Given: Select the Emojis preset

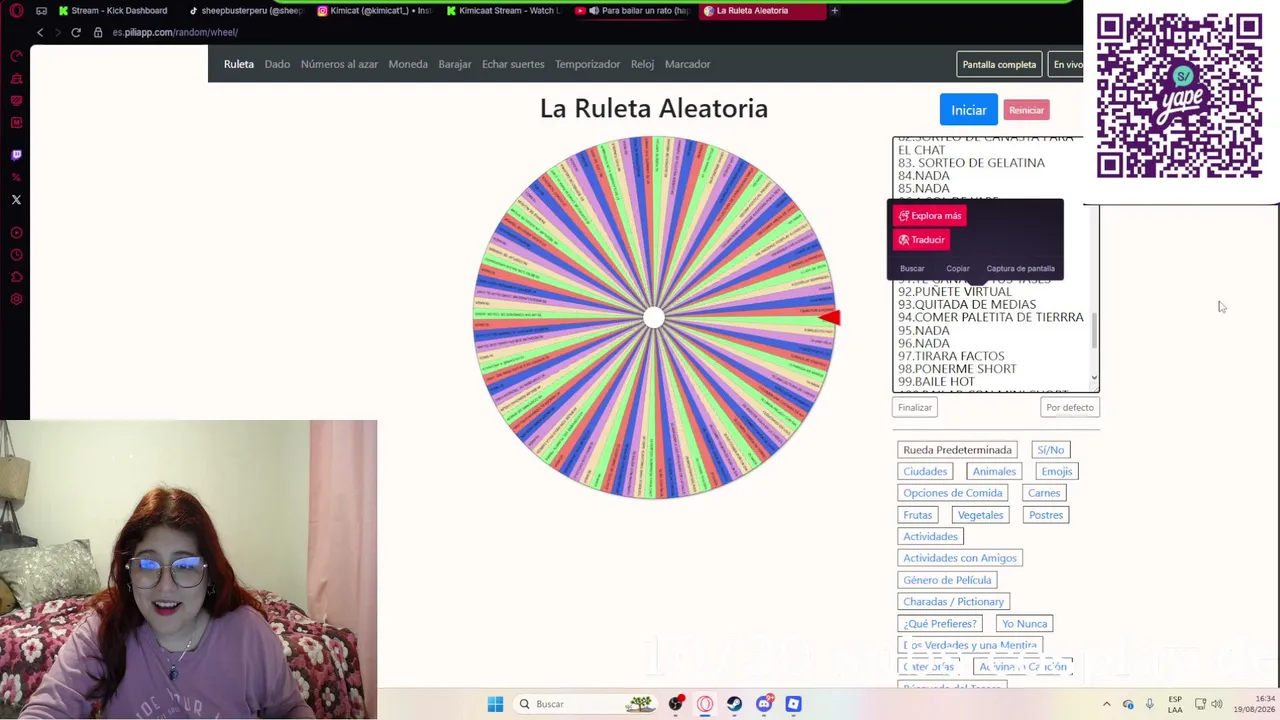Looking at the screenshot, I should click(x=1056, y=471).
